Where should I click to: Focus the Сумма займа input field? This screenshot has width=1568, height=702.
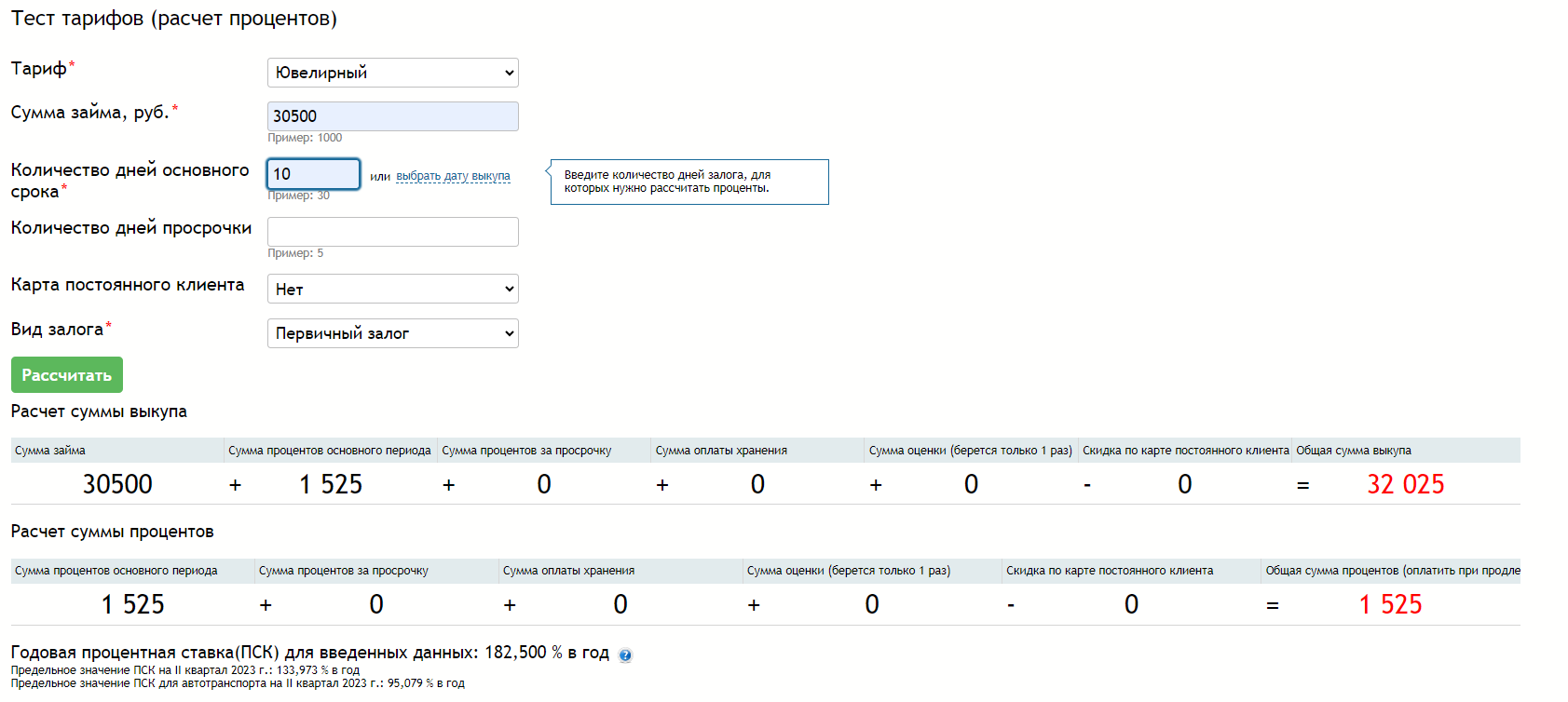[392, 116]
